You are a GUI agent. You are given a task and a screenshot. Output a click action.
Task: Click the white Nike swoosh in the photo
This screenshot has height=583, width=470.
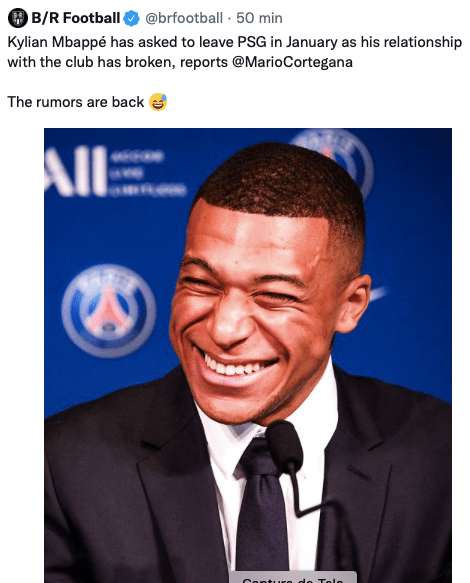(377, 295)
